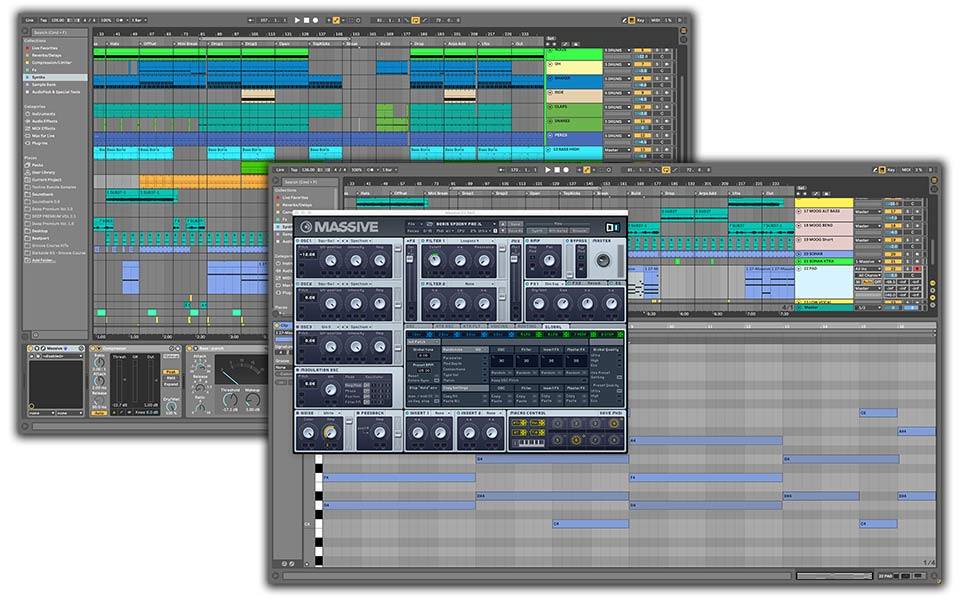
Task: Toggle the Filter 1 power switch in Massive
Action: [x=422, y=241]
